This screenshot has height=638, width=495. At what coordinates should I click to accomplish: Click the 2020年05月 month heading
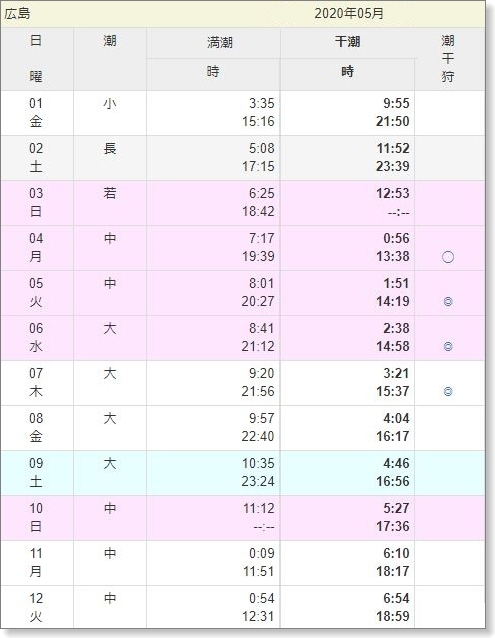[349, 13]
